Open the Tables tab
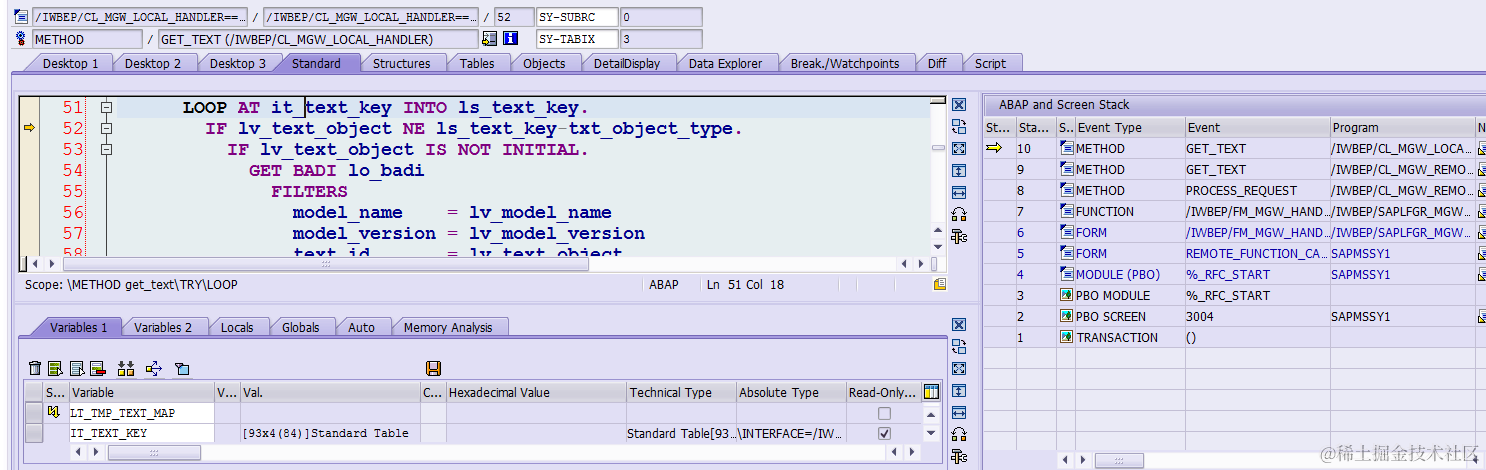This screenshot has width=1486, height=470. [477, 63]
